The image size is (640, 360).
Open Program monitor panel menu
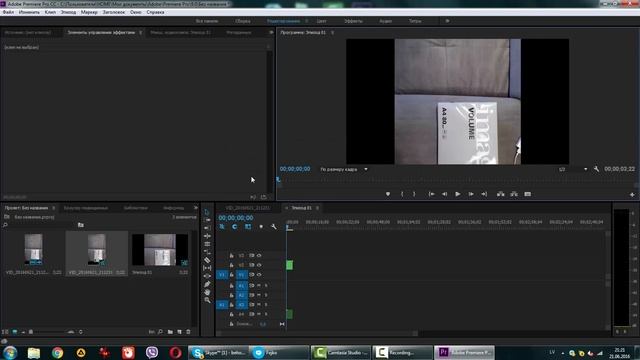[x=332, y=32]
